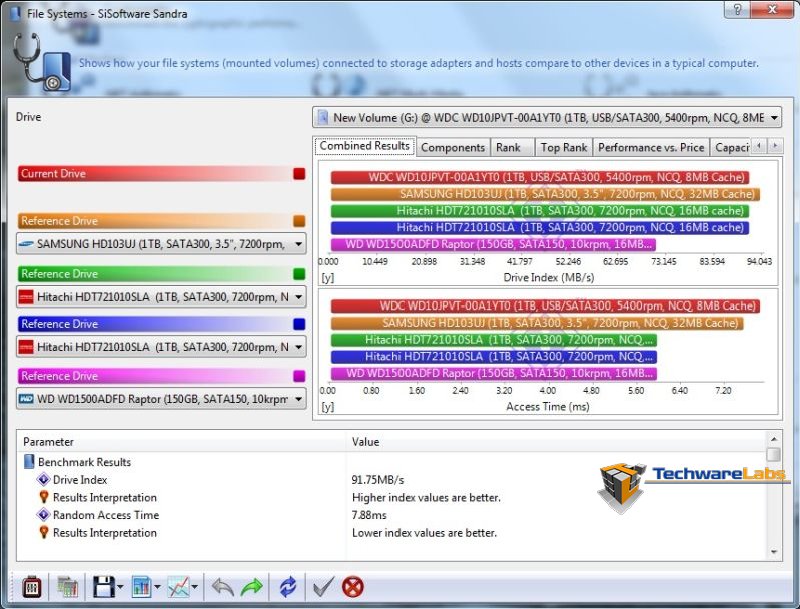The image size is (800, 609).
Task: Click the red WDC bar in Access Time chart
Action: 545,306
